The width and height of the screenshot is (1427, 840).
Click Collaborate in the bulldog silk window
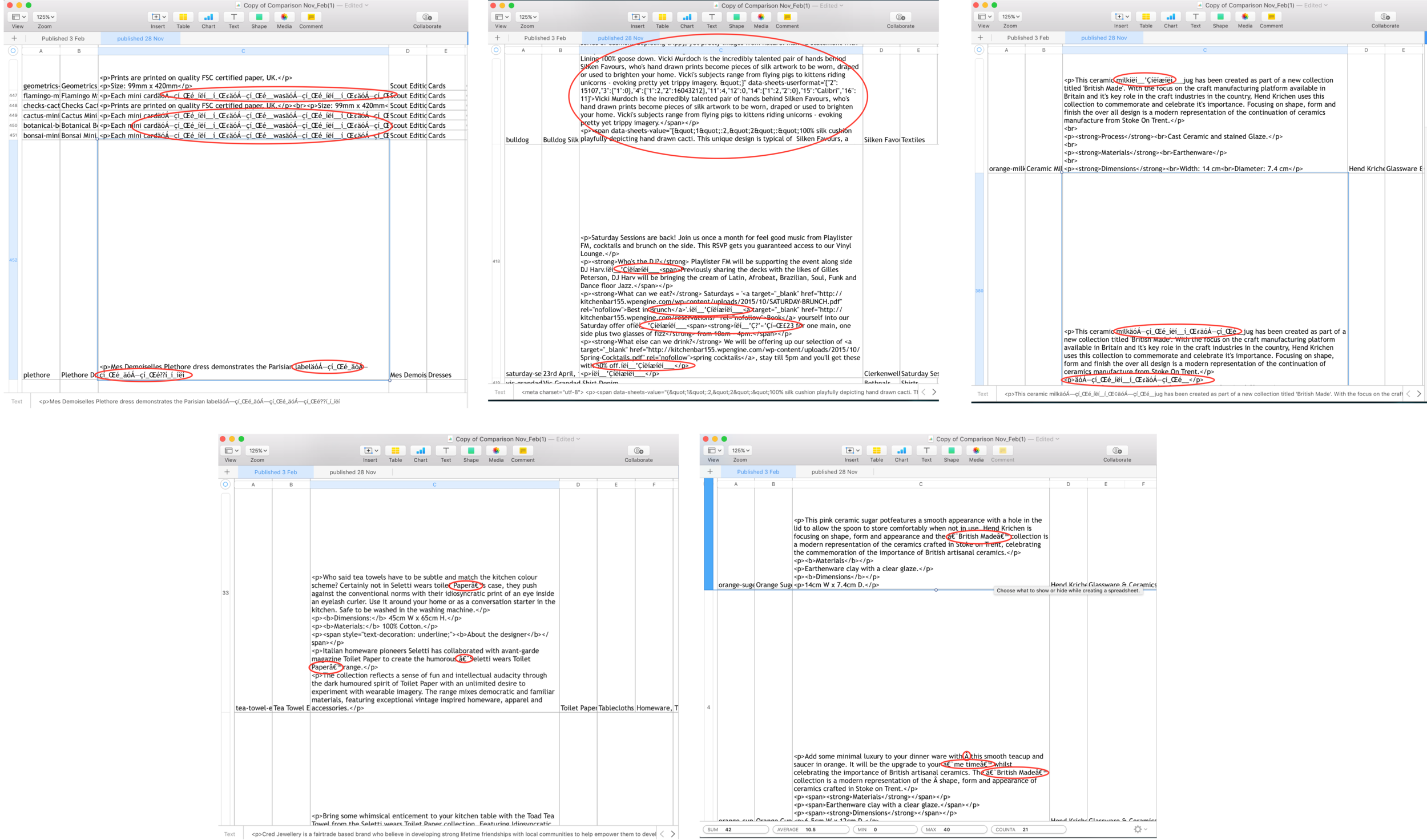pos(900,17)
